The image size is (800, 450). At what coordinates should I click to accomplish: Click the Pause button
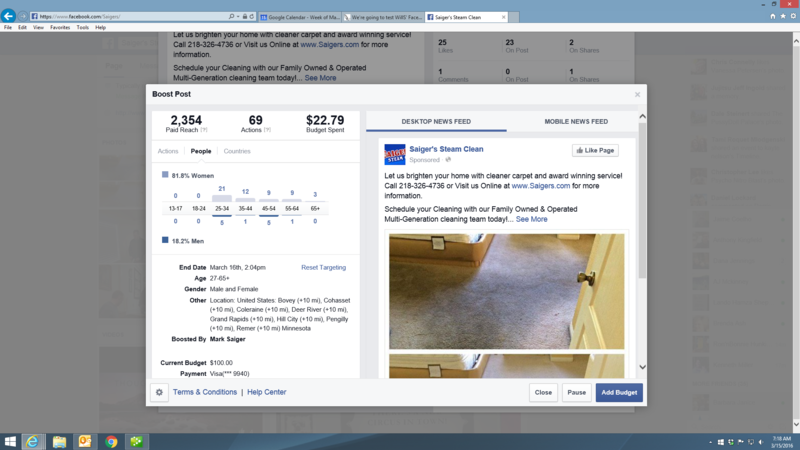[577, 392]
